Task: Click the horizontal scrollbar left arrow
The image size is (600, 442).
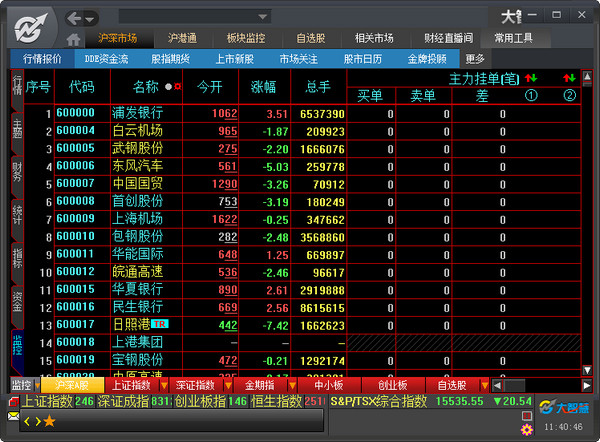Action: coord(497,385)
